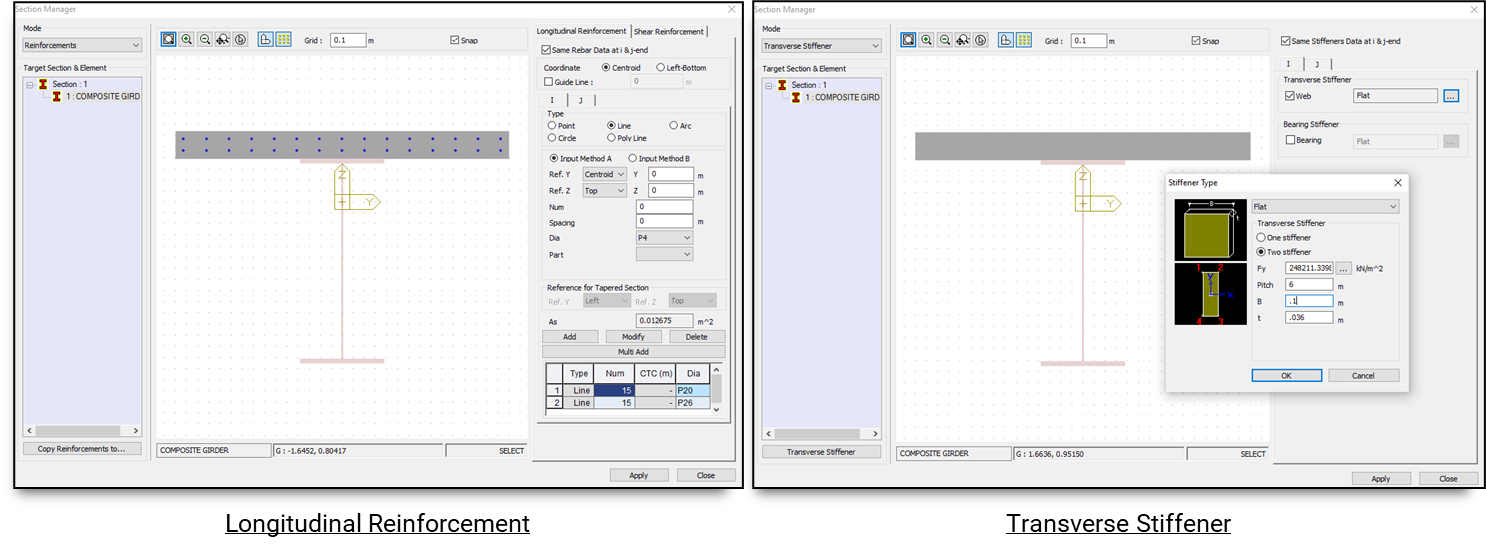
Task: Select the Poly Line type radio button
Action: 611,138
